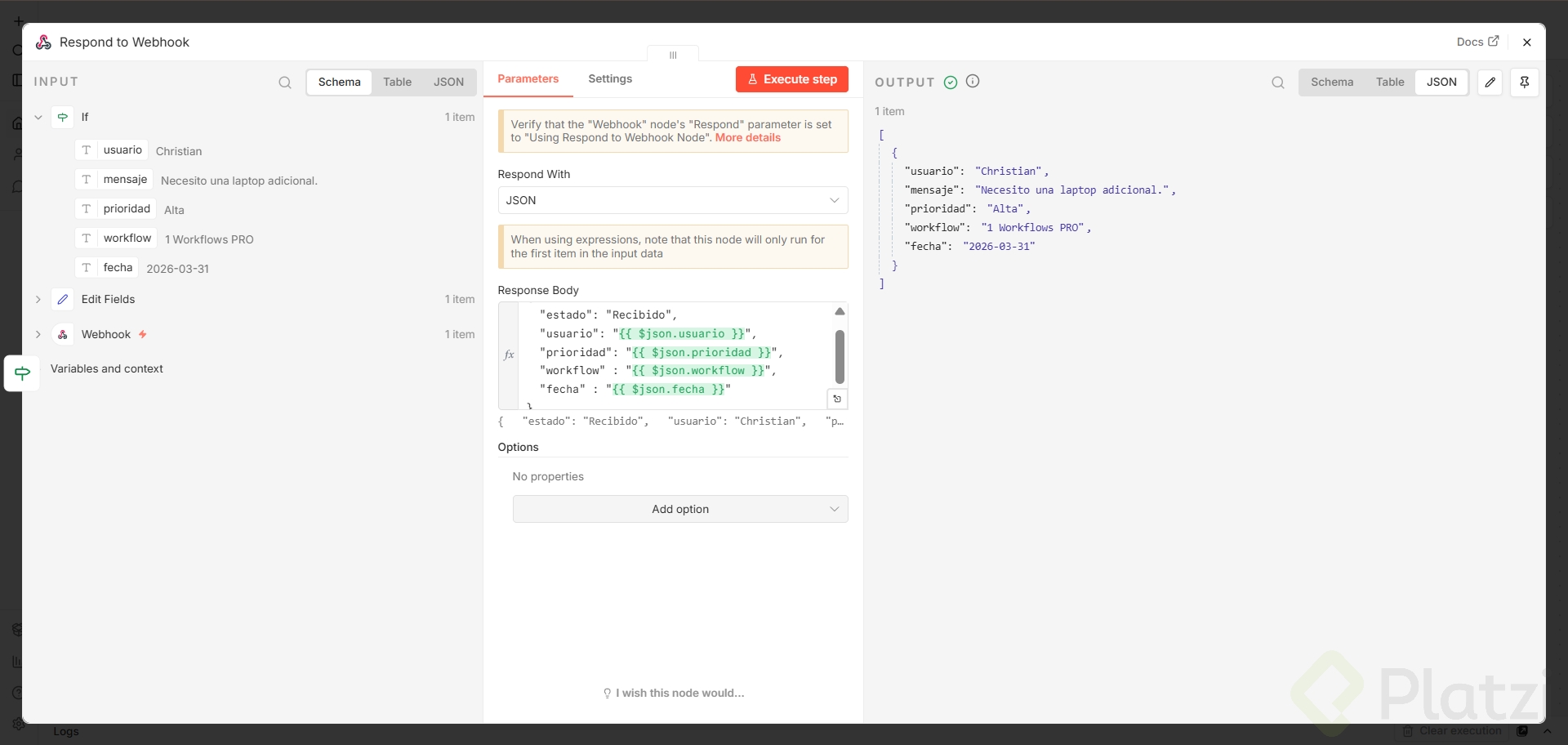Open the Settings tab
The image size is (1568, 745).
coord(610,79)
